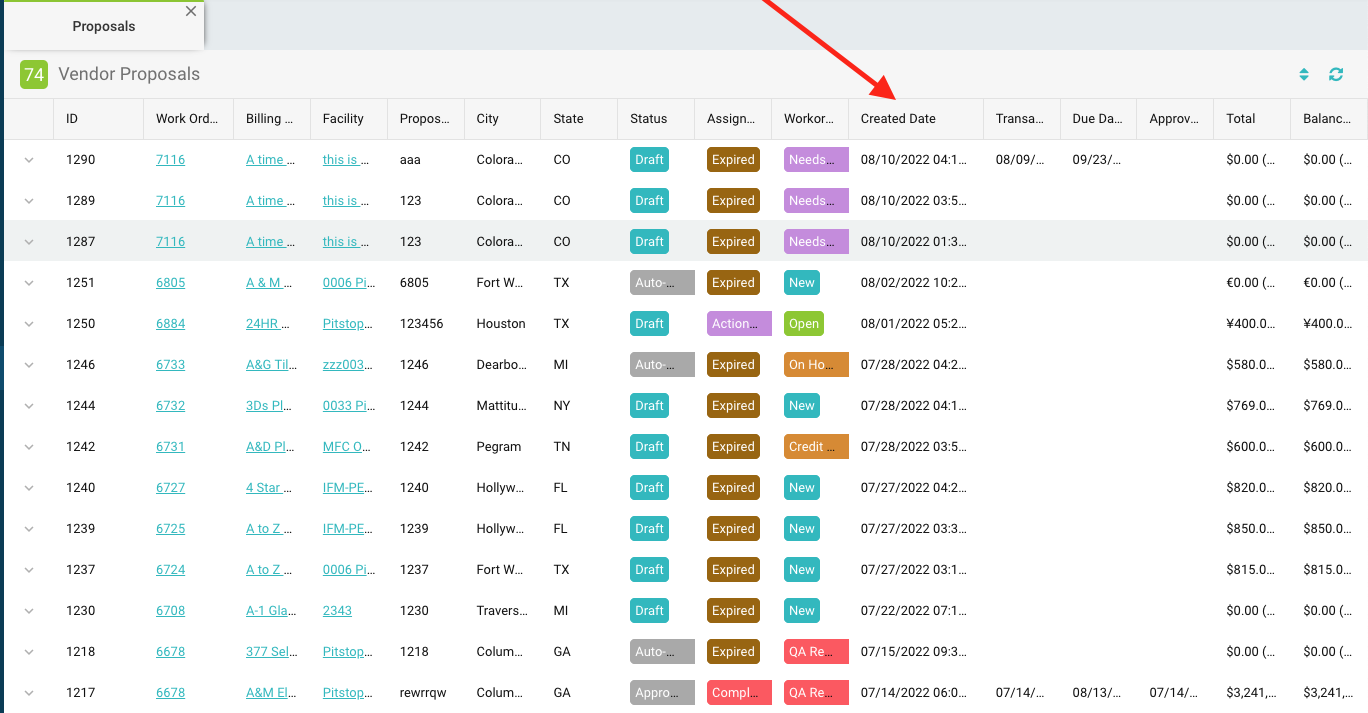The image size is (1368, 713).
Task: Click the refresh icon in Vendor Proposals header
Action: 1335,74
